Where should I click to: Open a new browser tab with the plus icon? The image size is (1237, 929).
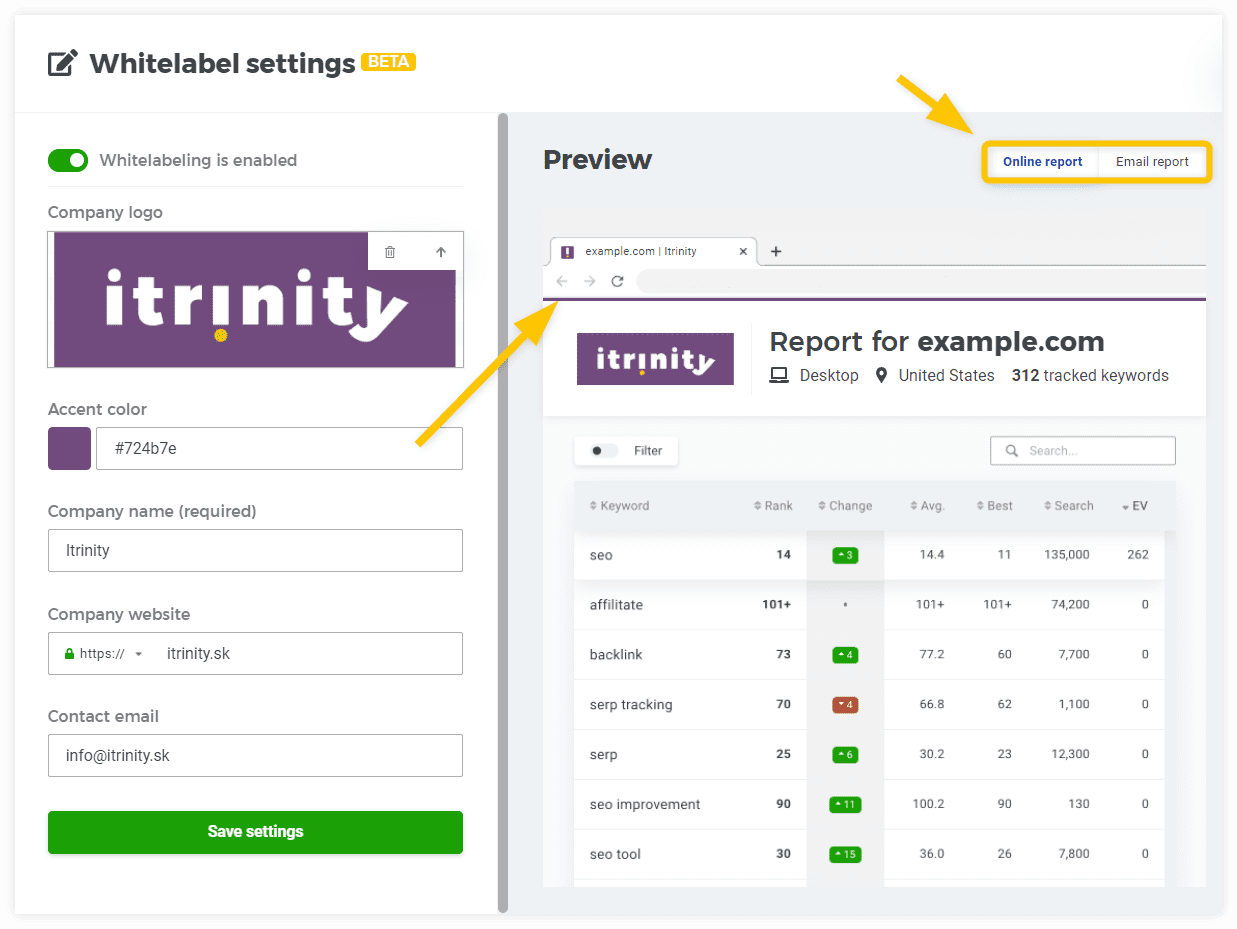[x=776, y=251]
